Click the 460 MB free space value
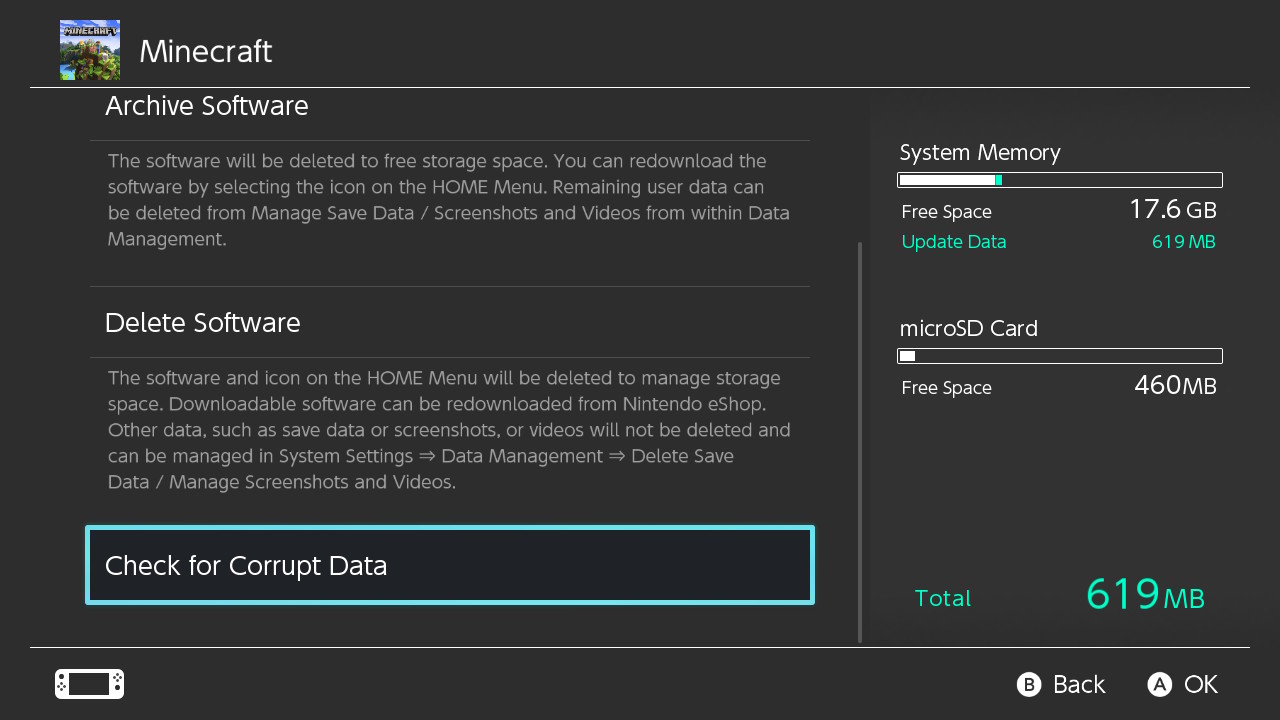The image size is (1280, 720). pyautogui.click(x=1175, y=386)
